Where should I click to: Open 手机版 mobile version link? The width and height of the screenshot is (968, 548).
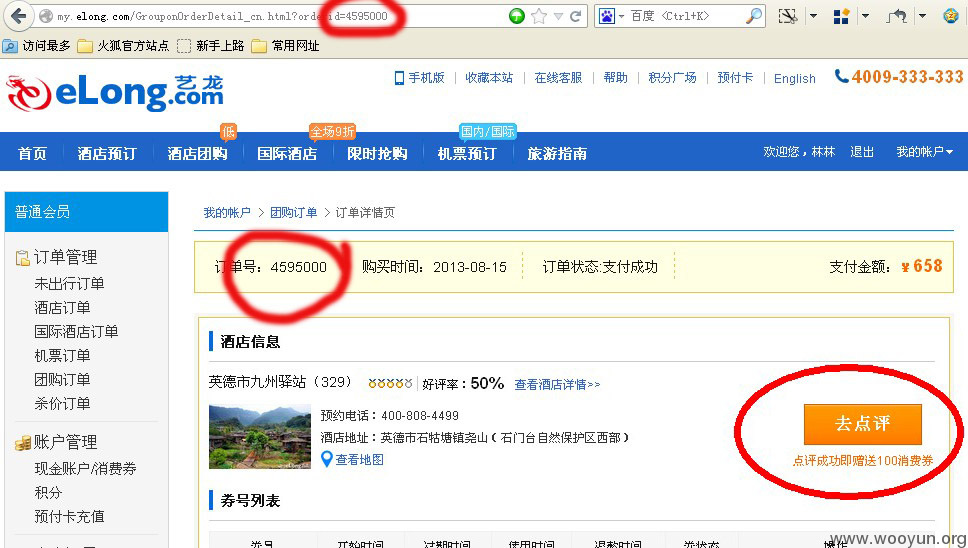[x=419, y=78]
